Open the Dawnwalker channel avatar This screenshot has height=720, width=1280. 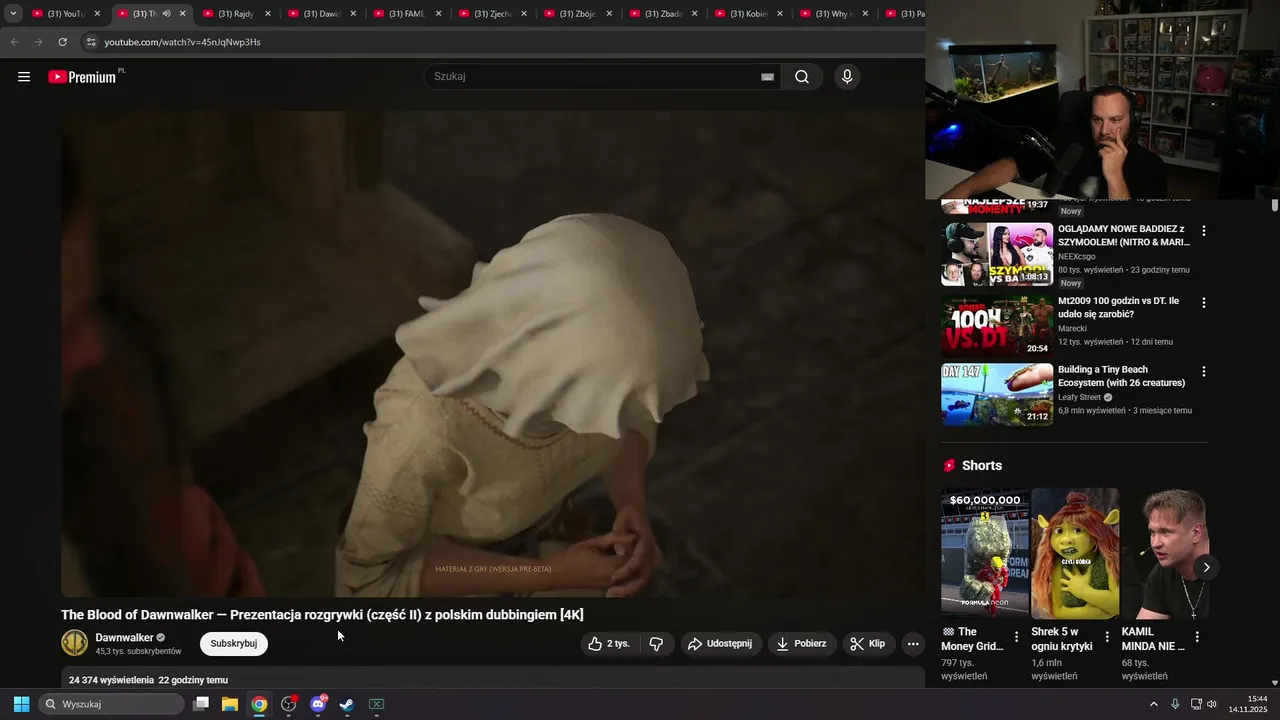75,643
